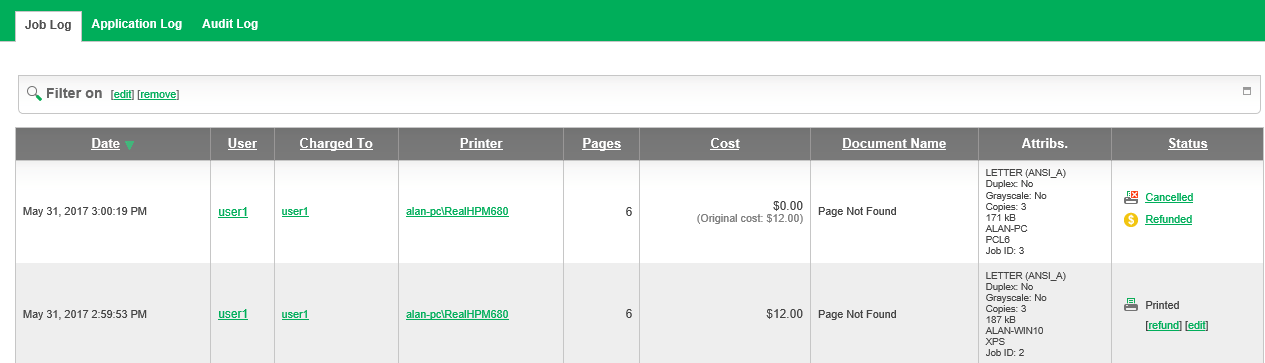Click the PCL6 attribute text
This screenshot has height=363, width=1265.
click(997, 240)
